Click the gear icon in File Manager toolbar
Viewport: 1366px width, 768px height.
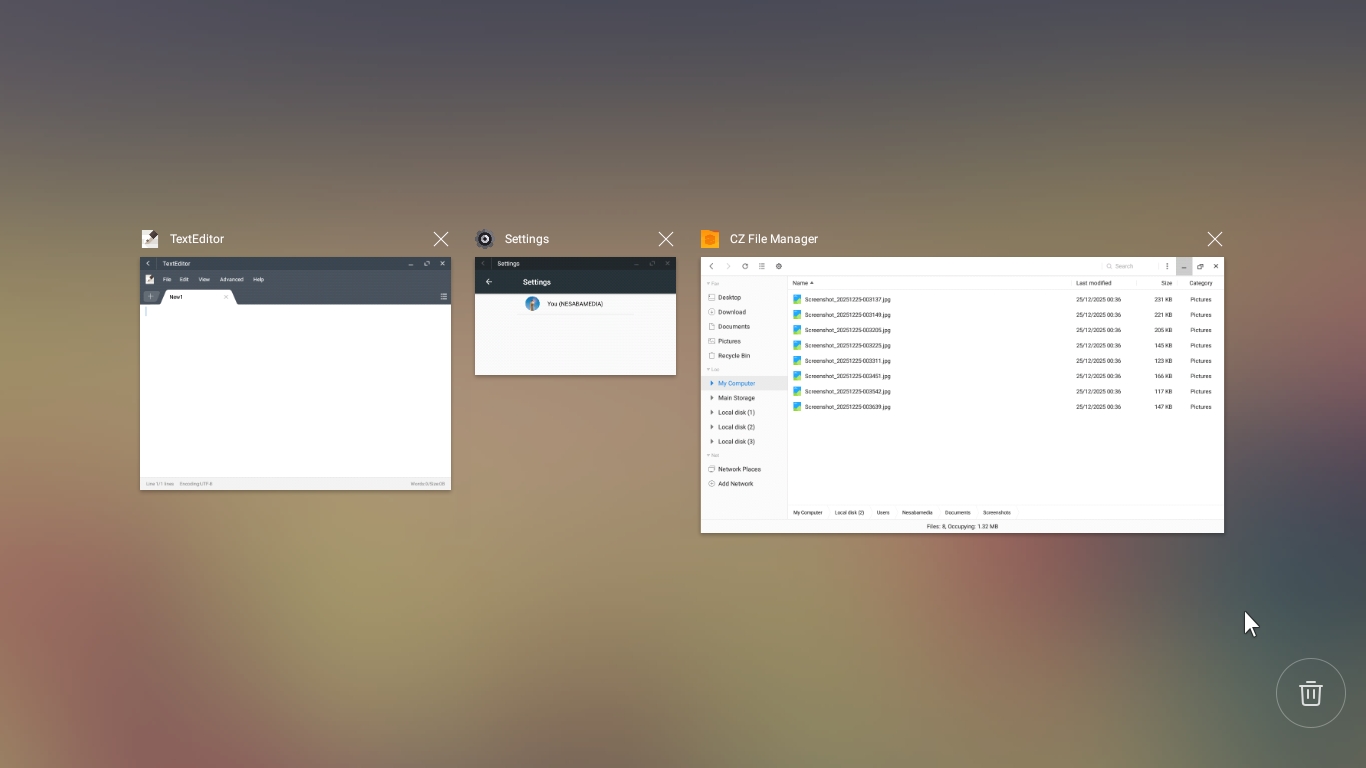(x=779, y=266)
